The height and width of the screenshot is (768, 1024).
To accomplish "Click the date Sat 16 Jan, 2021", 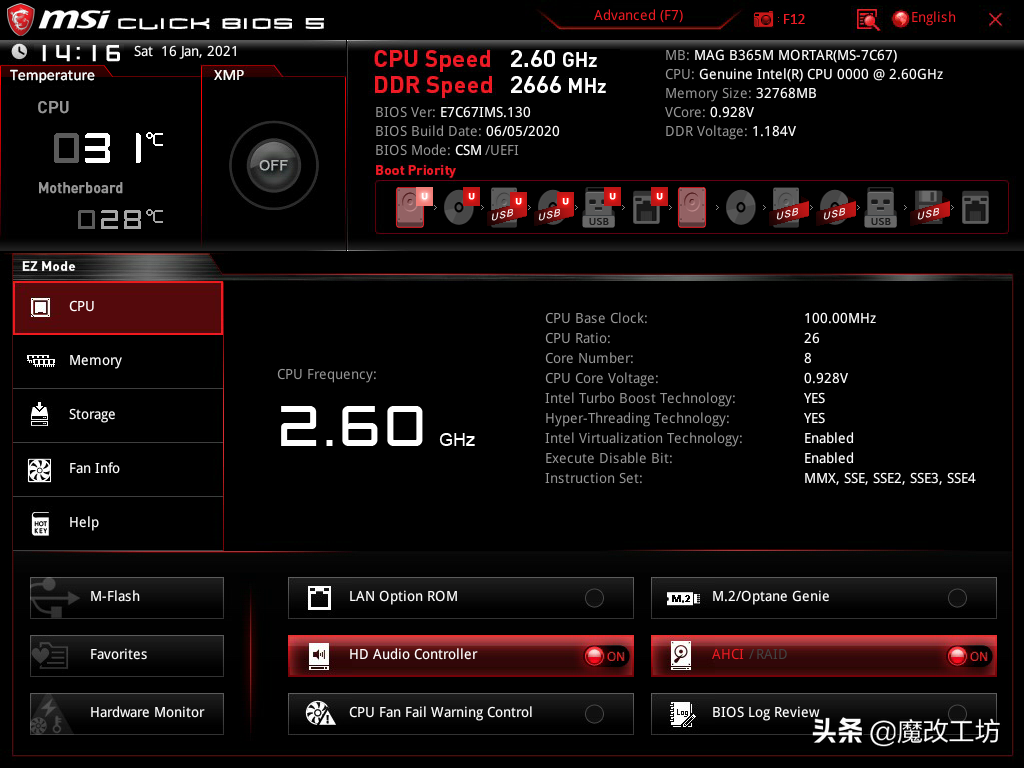I will [x=185, y=51].
